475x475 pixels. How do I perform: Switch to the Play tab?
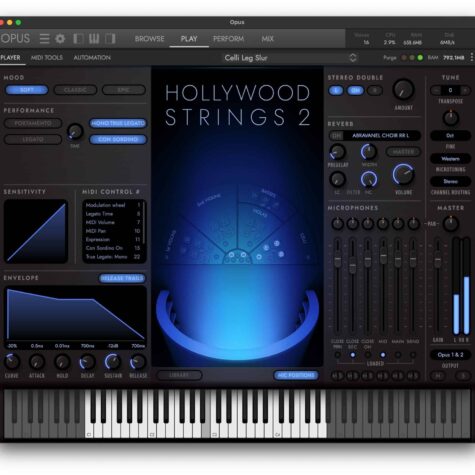[189, 39]
